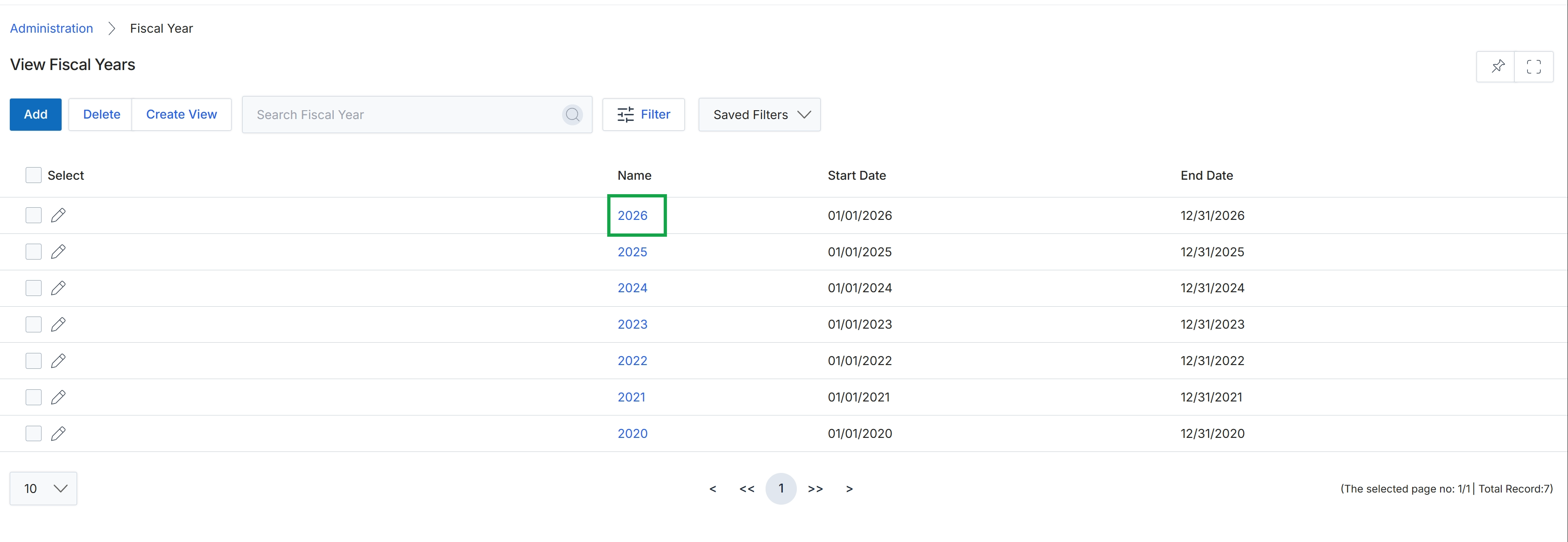Click the Name column header
The height and width of the screenshot is (542, 1568).
(634, 176)
